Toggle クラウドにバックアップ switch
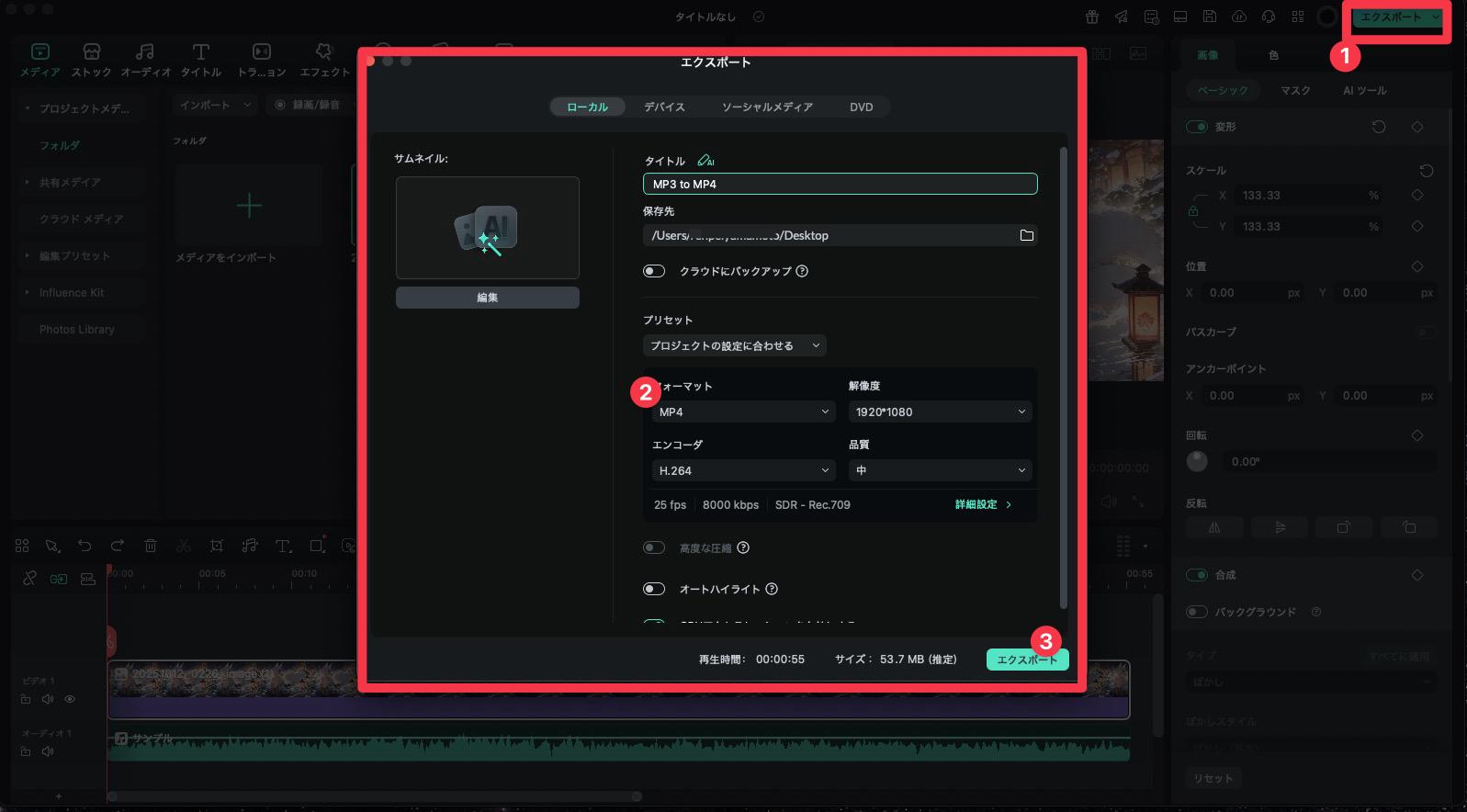Screen dimensions: 1467x812 [654, 271]
